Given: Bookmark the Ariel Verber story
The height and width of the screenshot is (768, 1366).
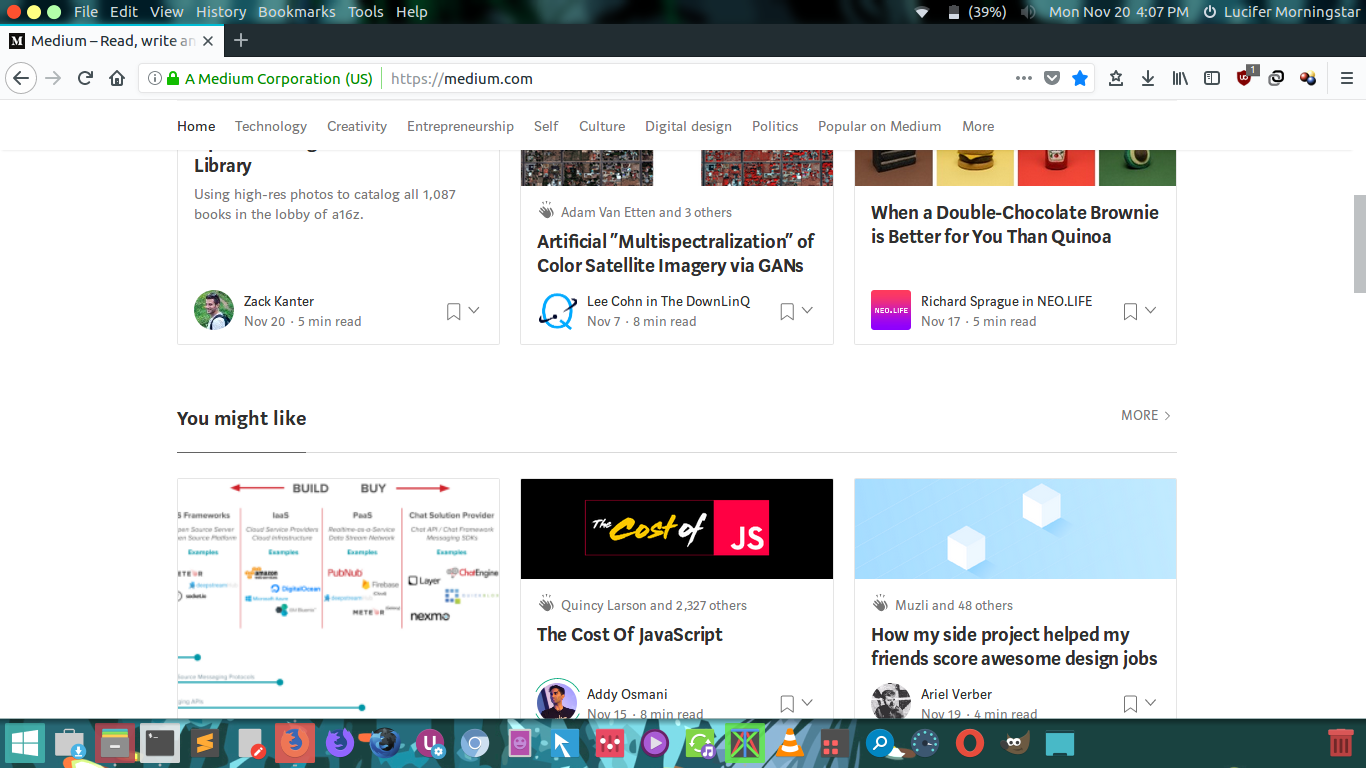Looking at the screenshot, I should (x=1130, y=704).
